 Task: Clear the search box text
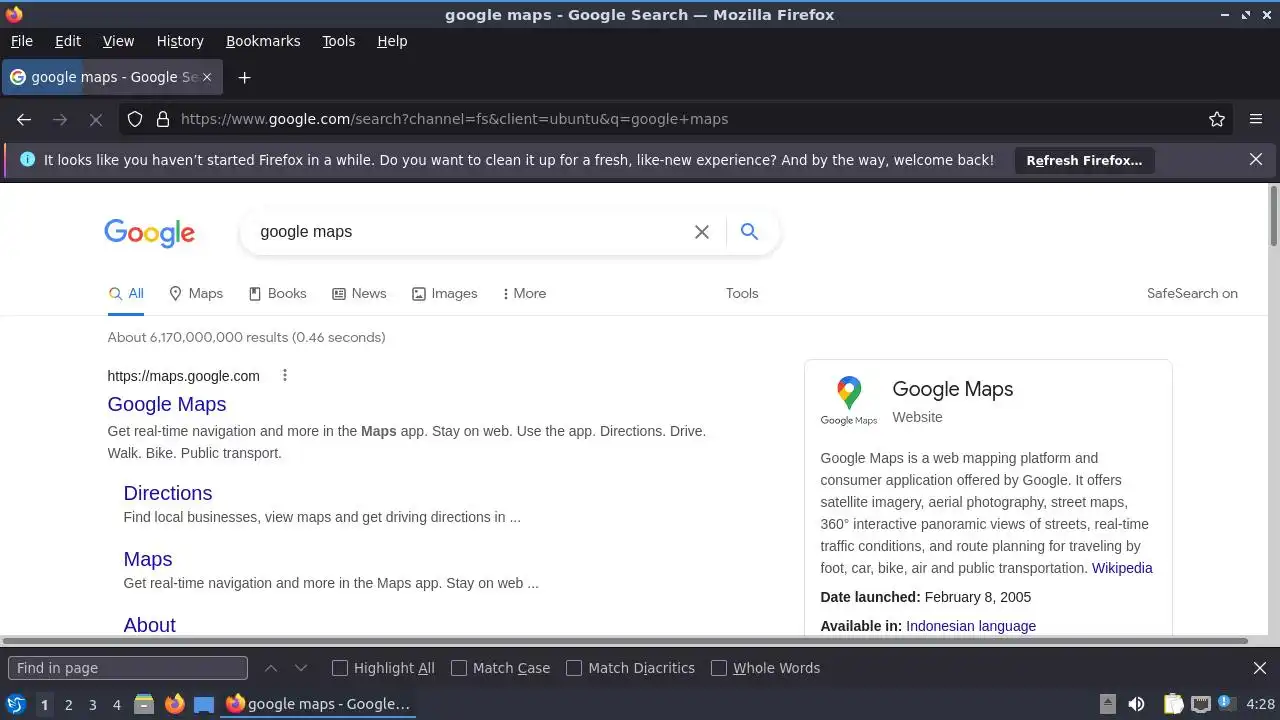pyautogui.click(x=702, y=232)
